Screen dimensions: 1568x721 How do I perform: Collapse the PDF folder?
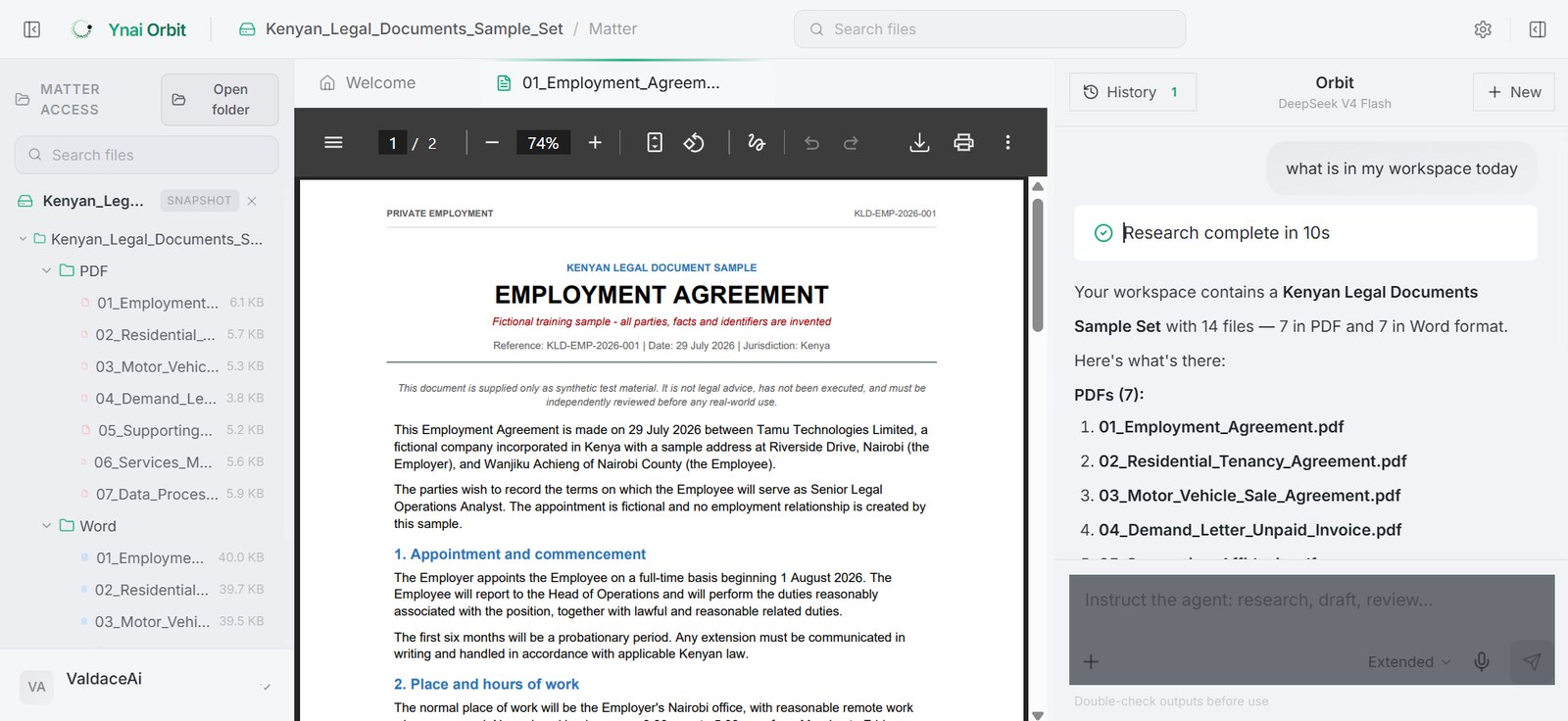(x=46, y=270)
